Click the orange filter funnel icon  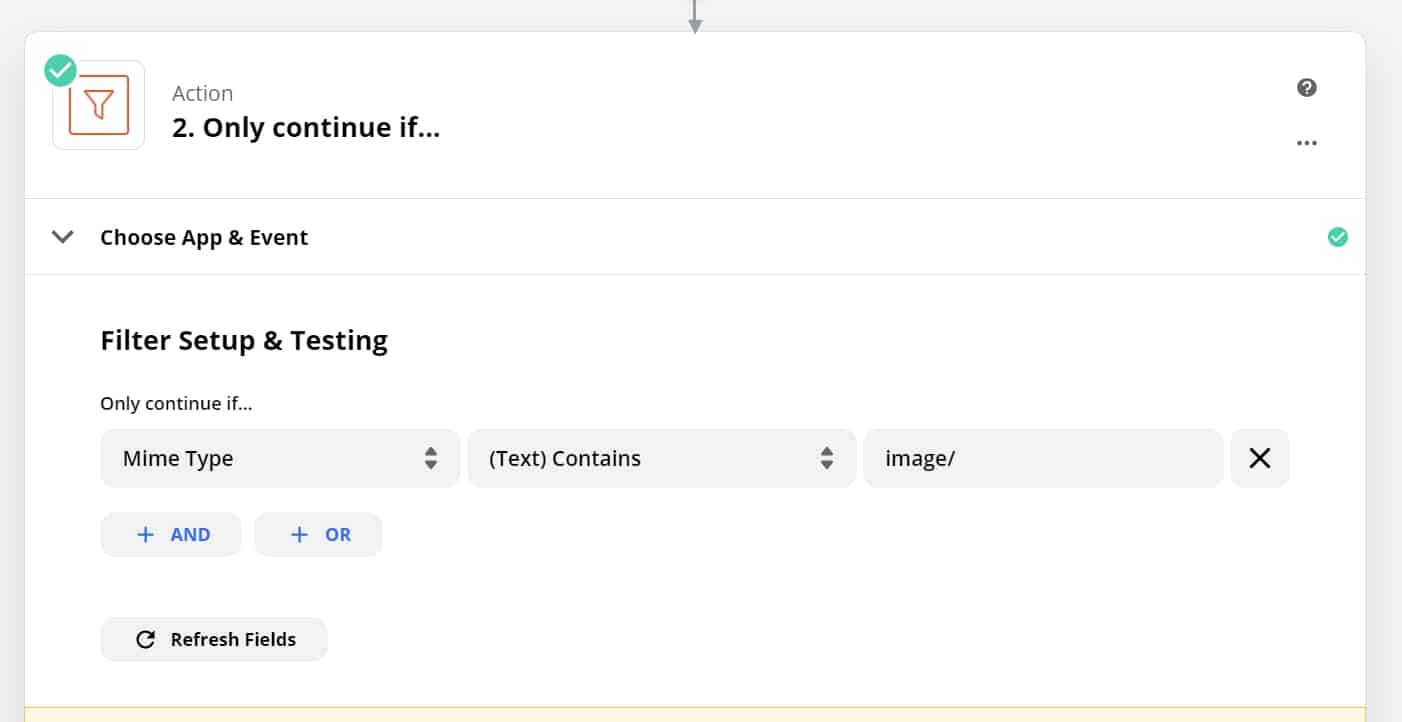pyautogui.click(x=99, y=105)
